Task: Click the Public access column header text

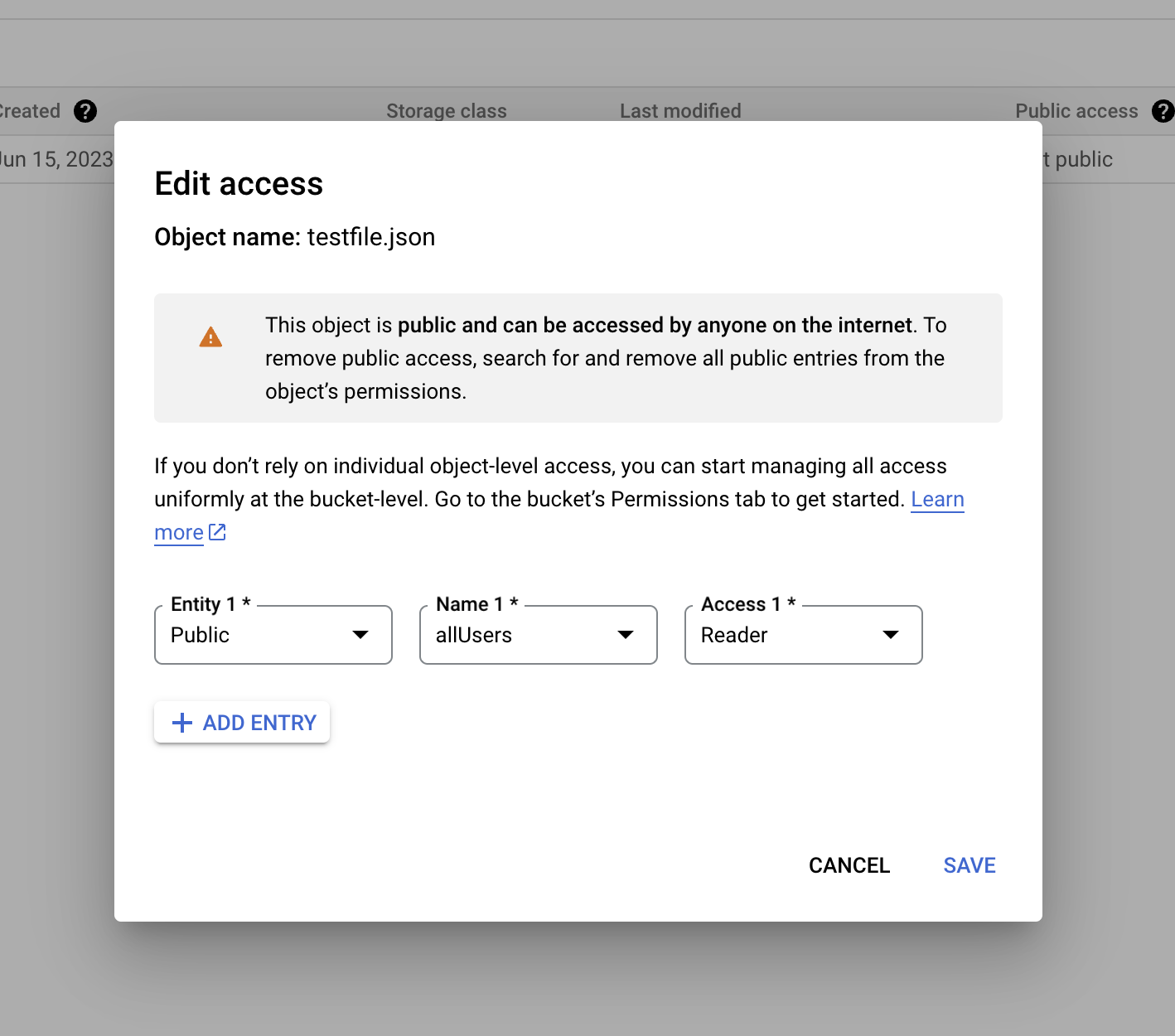Action: coord(1076,111)
